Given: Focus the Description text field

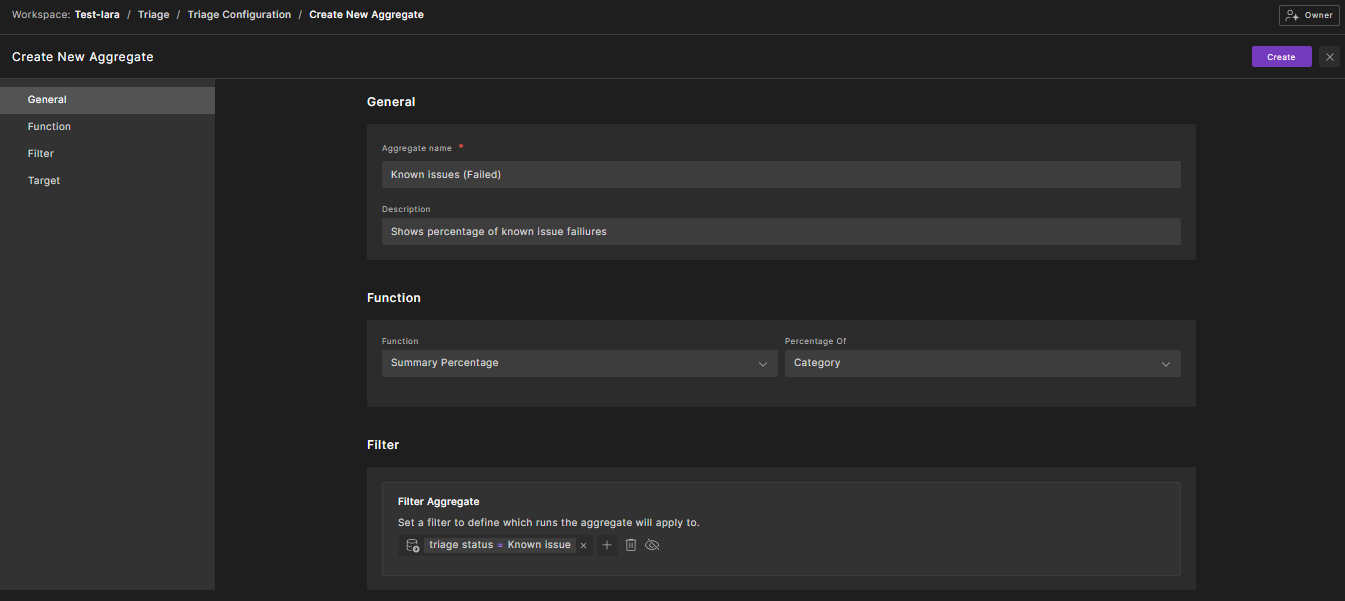Looking at the screenshot, I should (x=780, y=231).
